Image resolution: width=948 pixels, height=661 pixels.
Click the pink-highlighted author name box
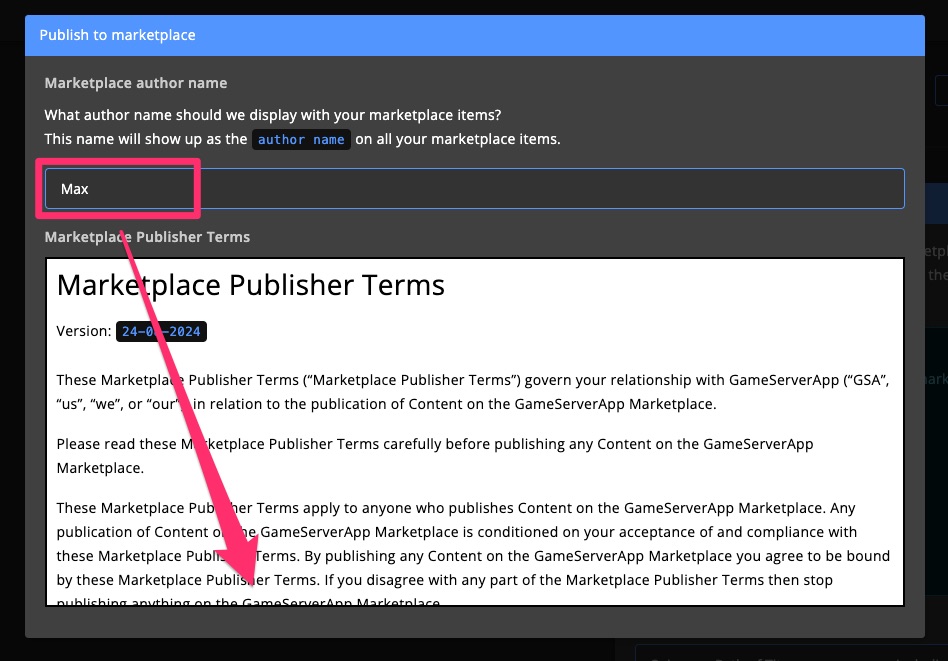coord(120,188)
